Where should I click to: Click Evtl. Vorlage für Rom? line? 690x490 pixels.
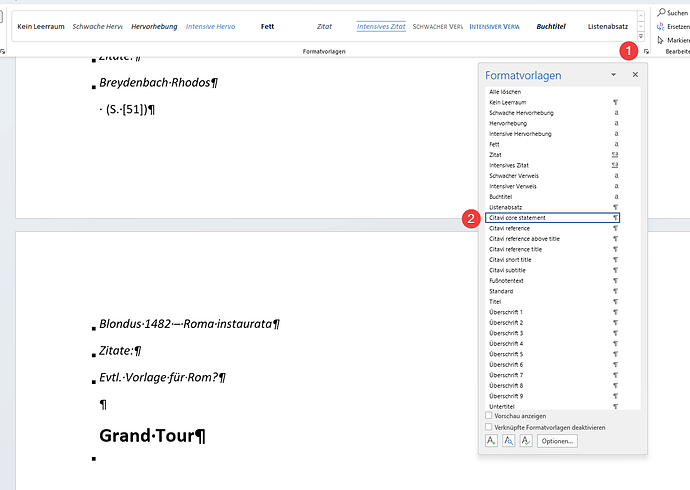(x=162, y=377)
